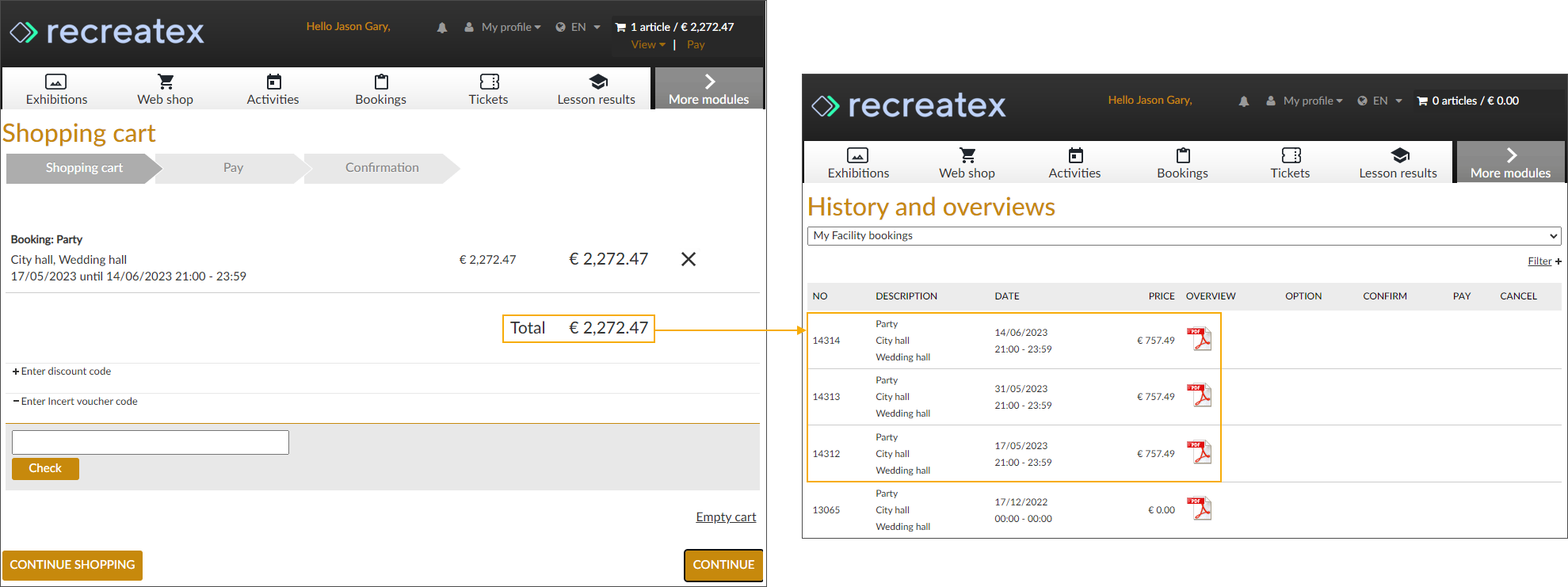Change EN language in Shopping cart window

578,27
